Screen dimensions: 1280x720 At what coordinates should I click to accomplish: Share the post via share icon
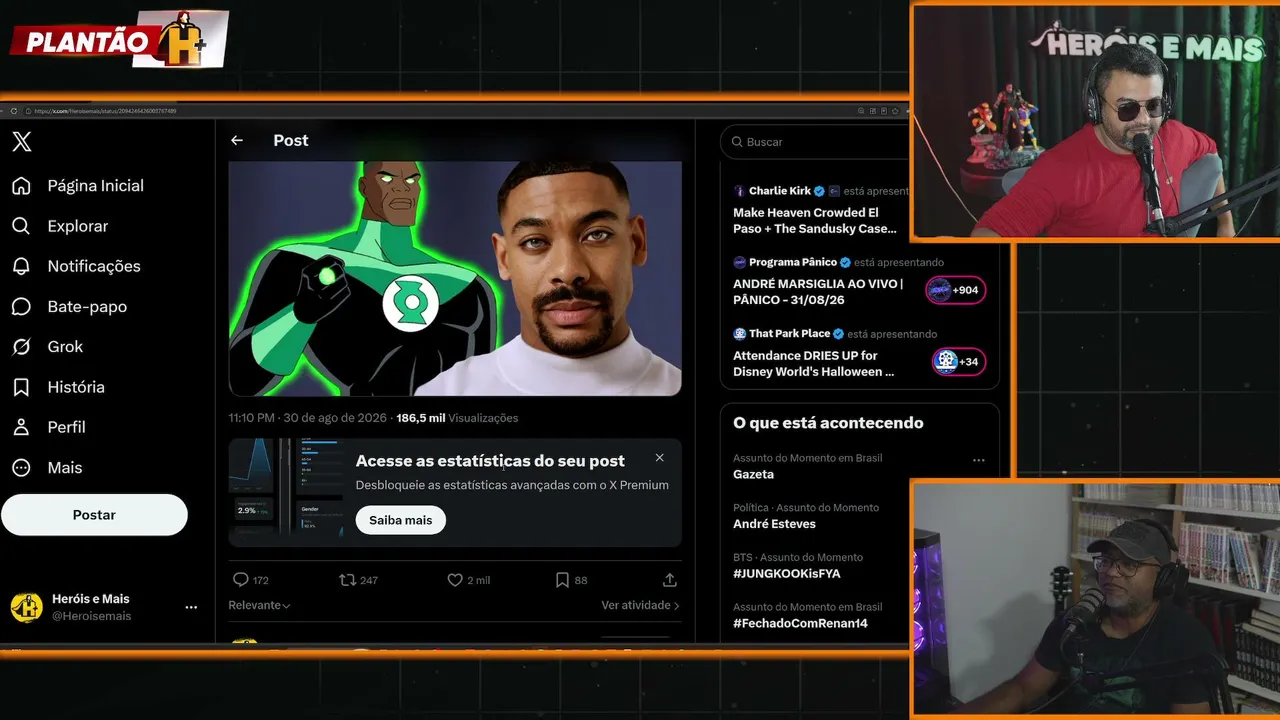click(x=670, y=580)
